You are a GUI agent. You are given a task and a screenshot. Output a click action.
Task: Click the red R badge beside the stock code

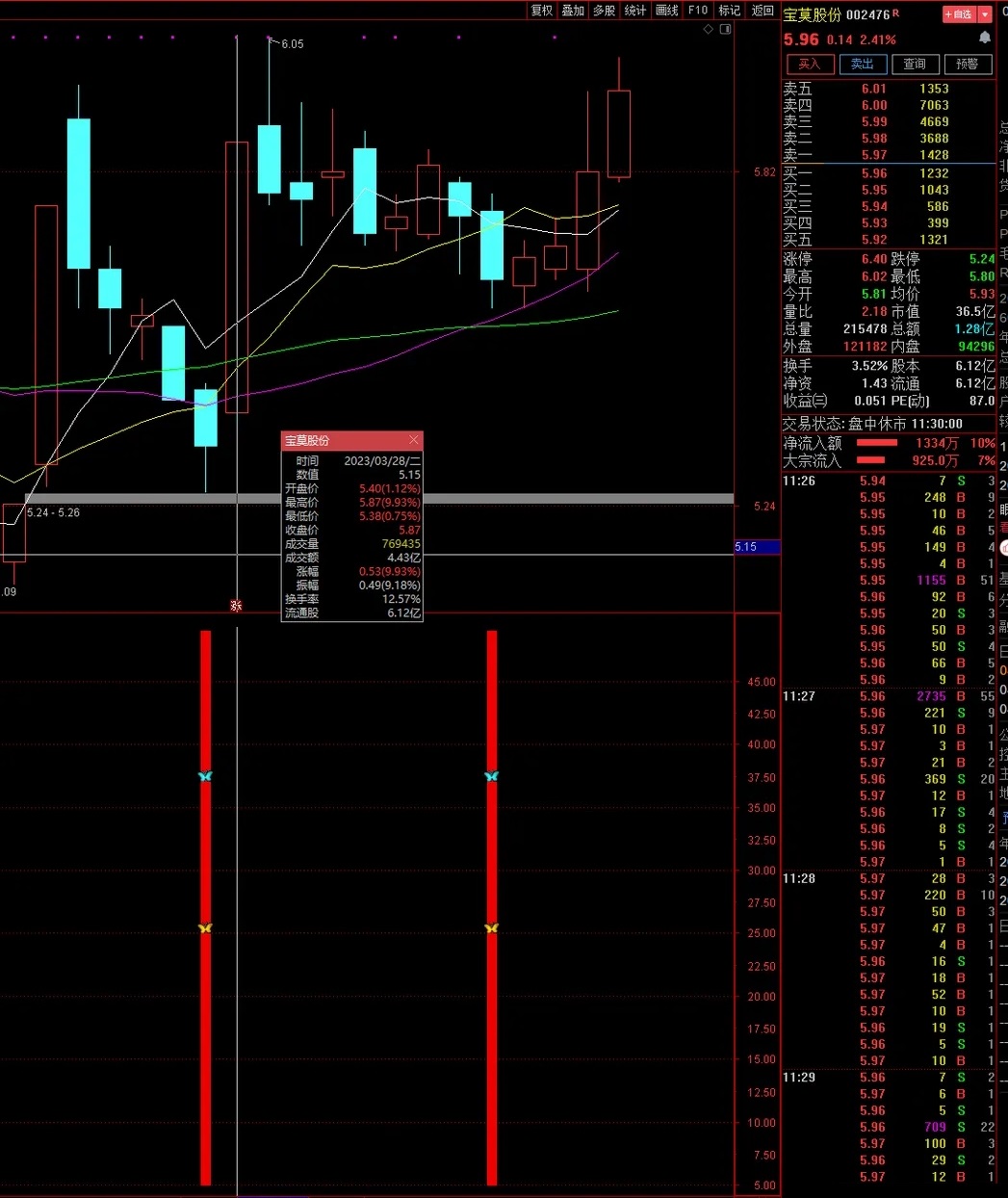896,13
